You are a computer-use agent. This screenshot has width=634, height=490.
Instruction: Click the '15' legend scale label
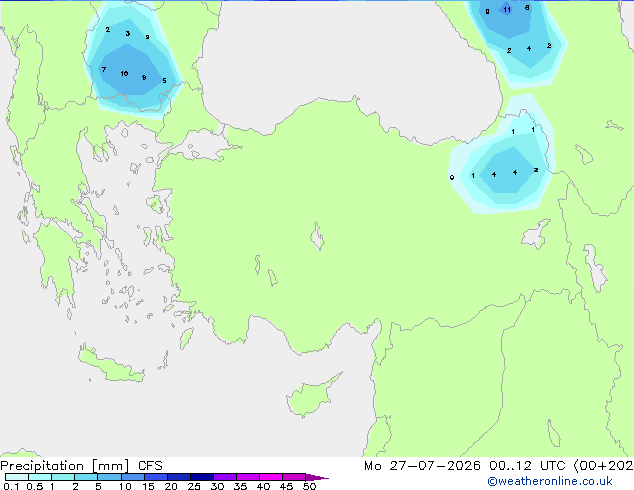coord(148,486)
